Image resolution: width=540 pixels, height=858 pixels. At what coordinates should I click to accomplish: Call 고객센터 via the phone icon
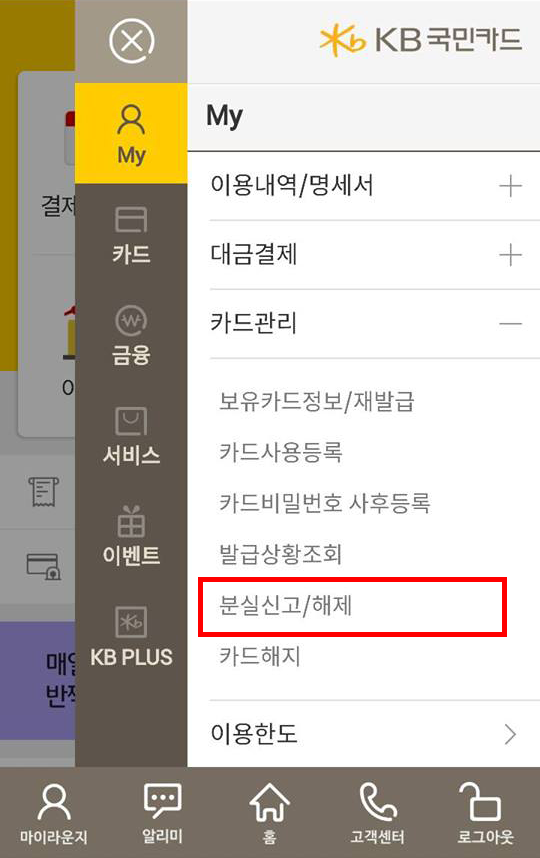point(378,802)
